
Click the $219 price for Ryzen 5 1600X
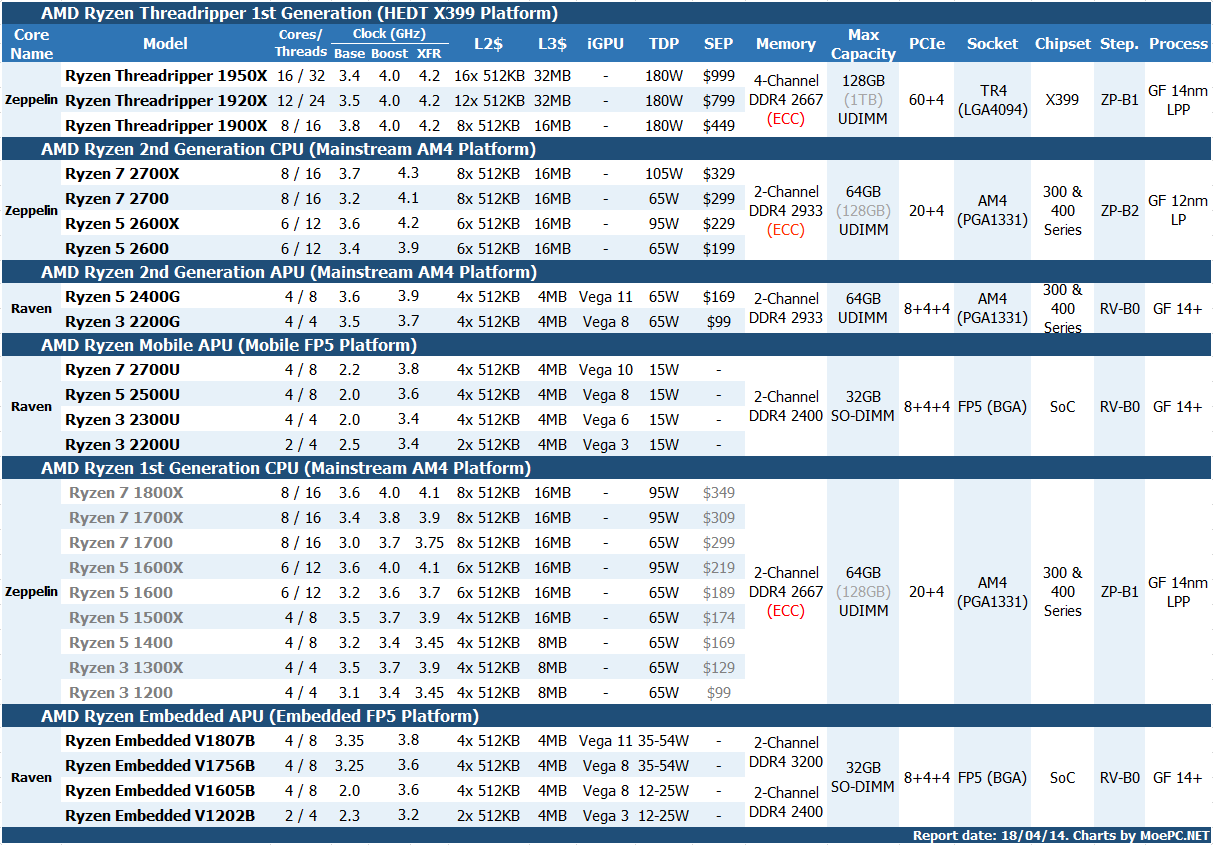[718, 568]
